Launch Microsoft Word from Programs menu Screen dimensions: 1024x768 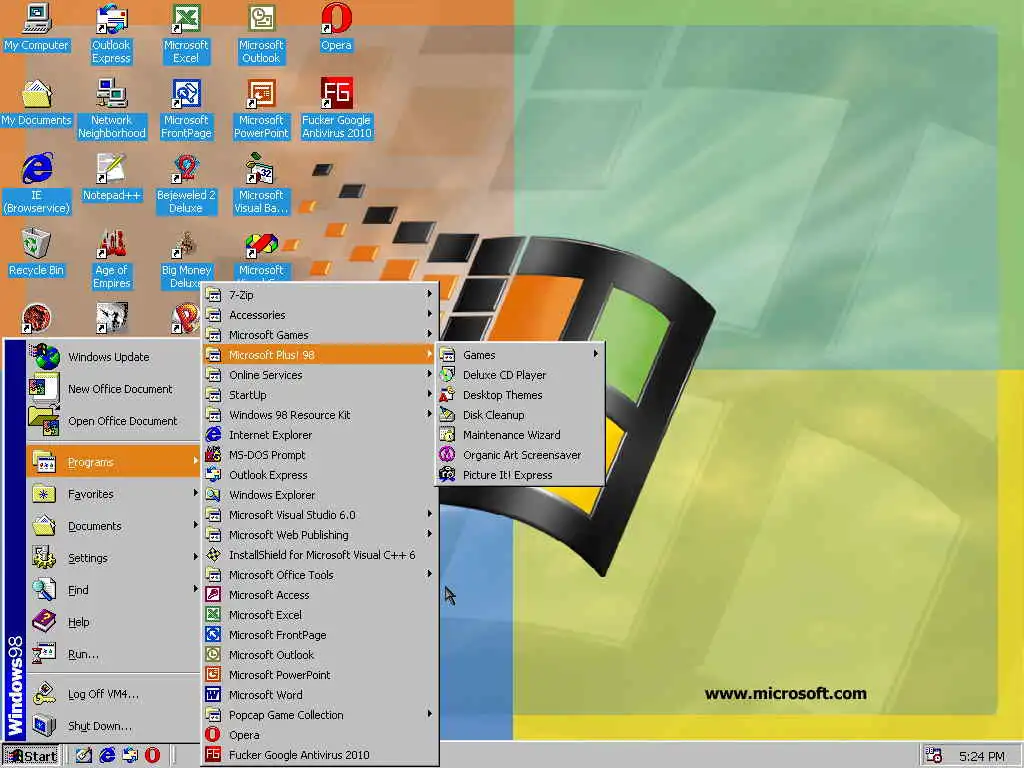pos(319,695)
